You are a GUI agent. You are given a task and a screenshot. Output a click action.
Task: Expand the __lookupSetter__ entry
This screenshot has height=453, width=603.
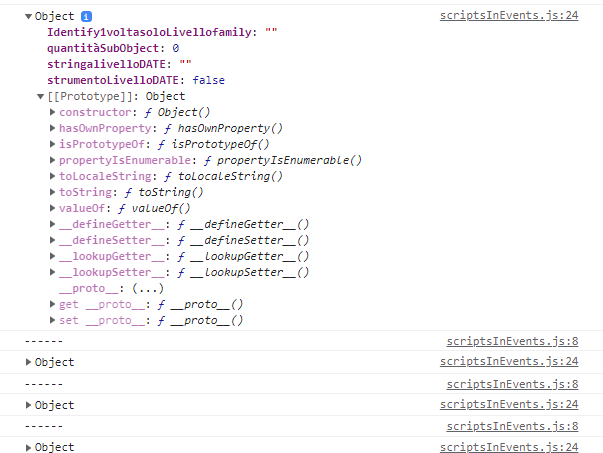click(x=52, y=272)
